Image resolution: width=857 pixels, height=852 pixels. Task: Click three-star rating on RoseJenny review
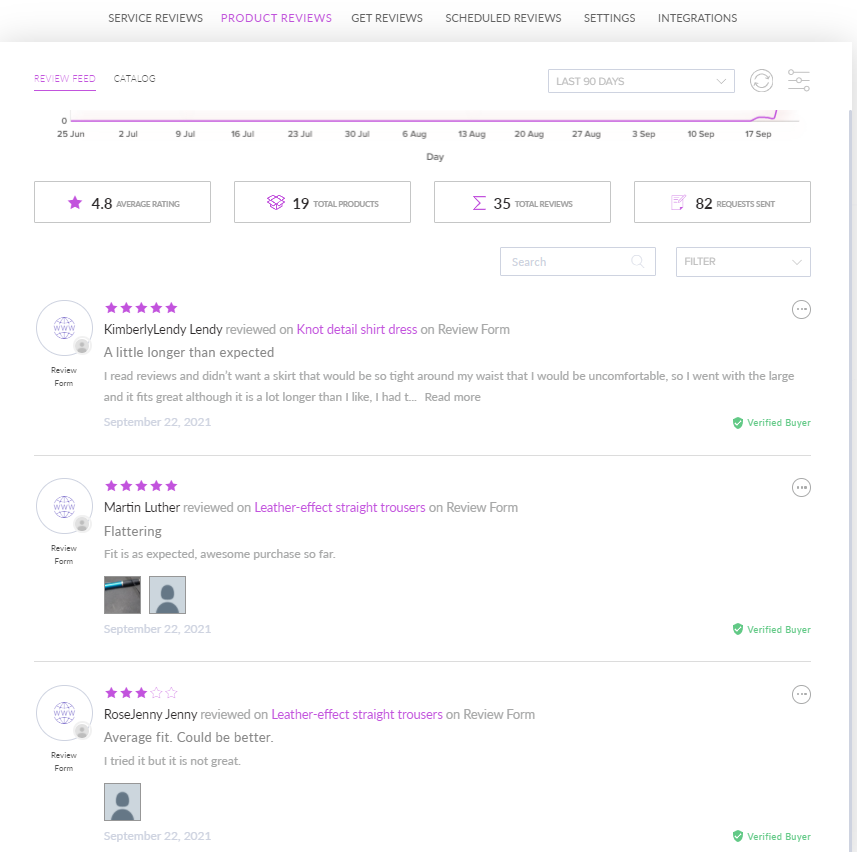click(x=141, y=693)
